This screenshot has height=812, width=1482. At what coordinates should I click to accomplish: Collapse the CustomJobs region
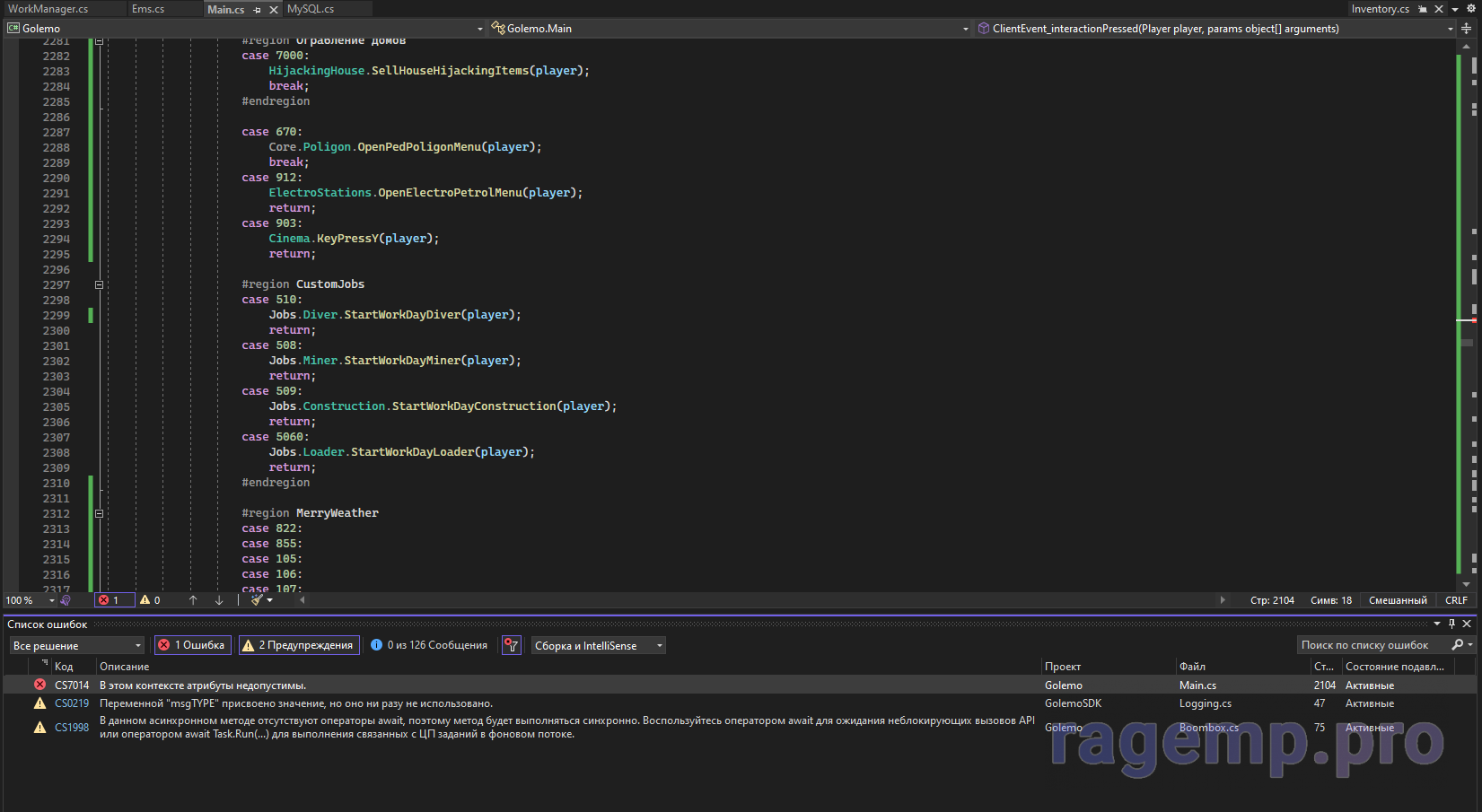[99, 284]
